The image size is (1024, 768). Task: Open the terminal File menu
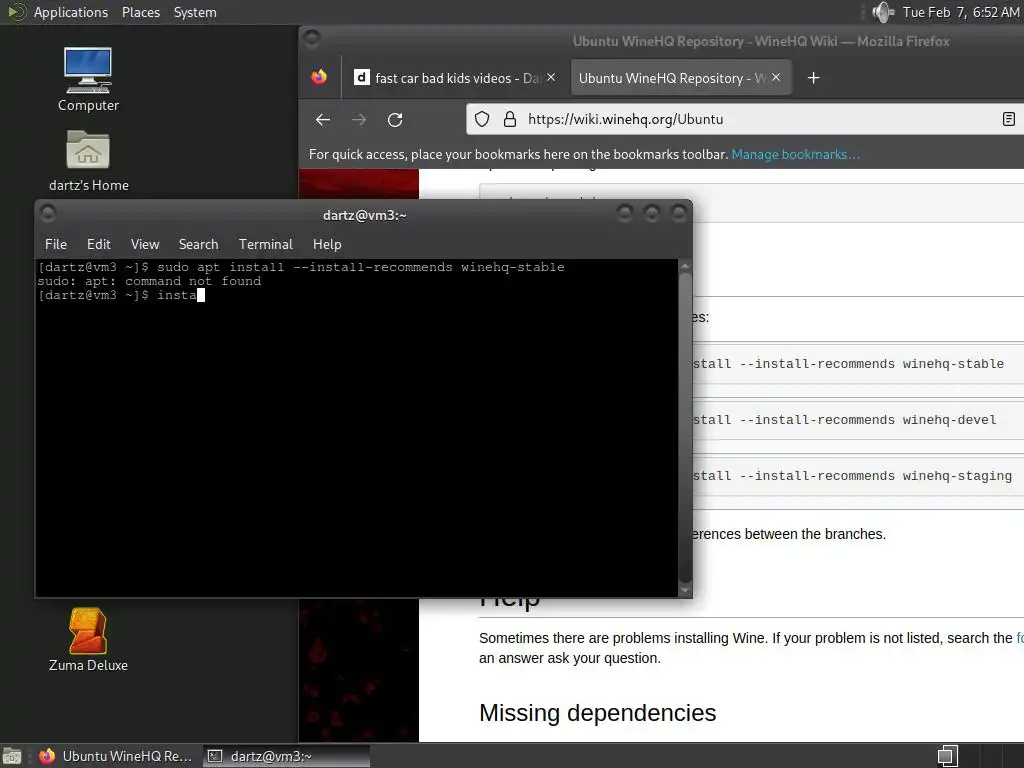[56, 244]
